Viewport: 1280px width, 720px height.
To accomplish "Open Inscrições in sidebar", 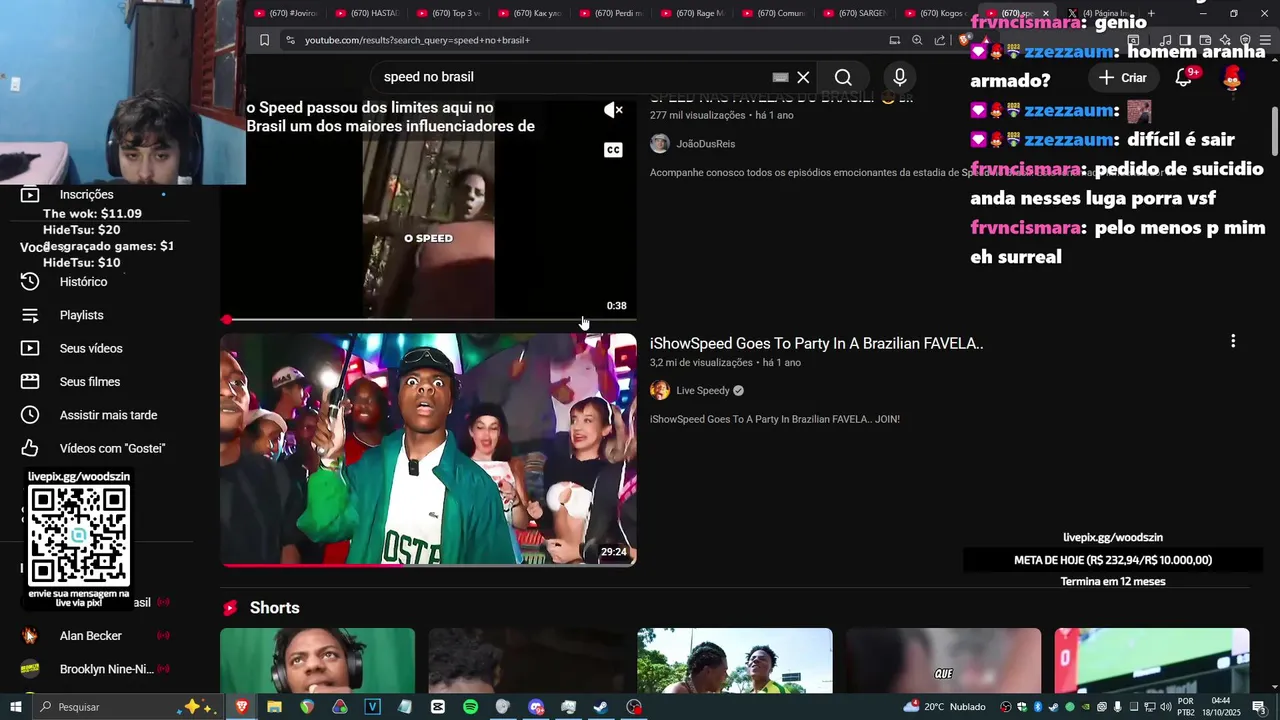I will coord(87,195).
